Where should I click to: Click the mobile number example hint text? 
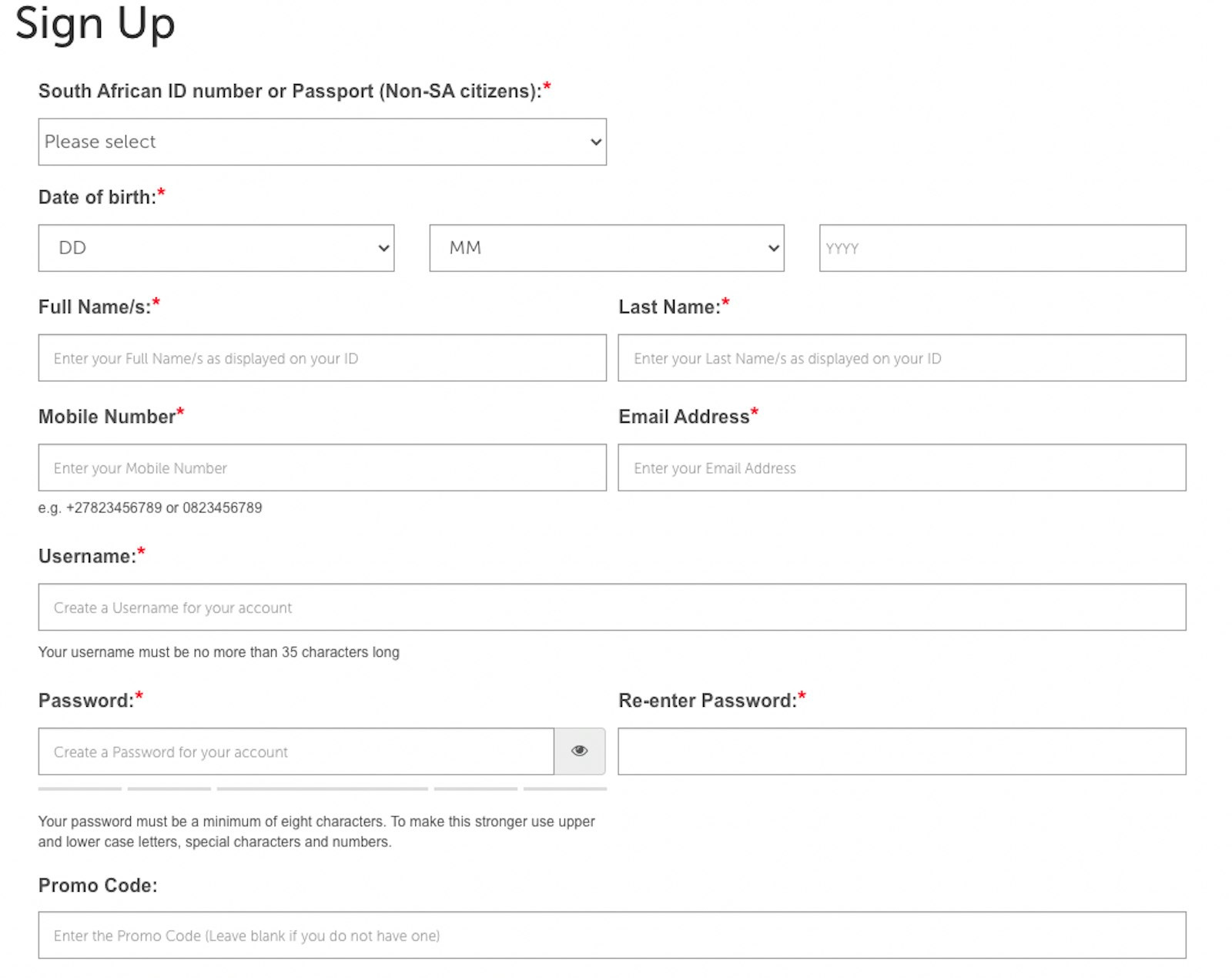[150, 507]
